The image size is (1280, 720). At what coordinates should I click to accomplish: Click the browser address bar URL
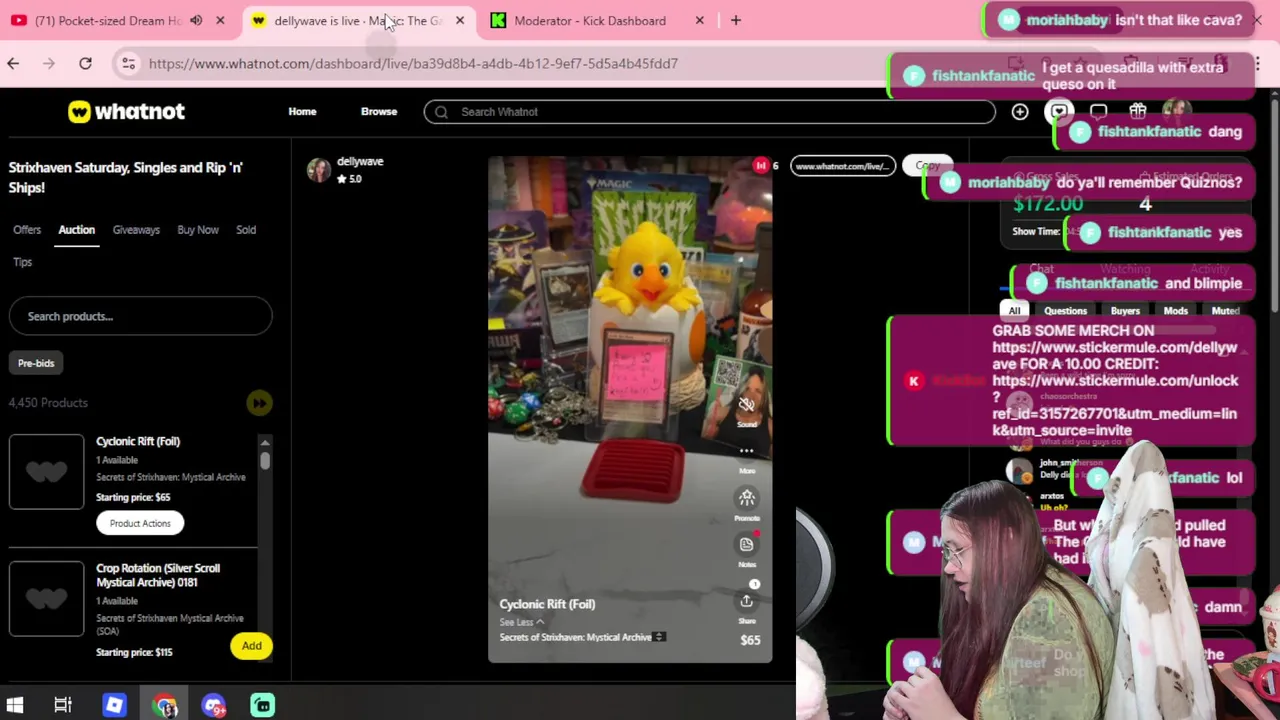tap(413, 63)
